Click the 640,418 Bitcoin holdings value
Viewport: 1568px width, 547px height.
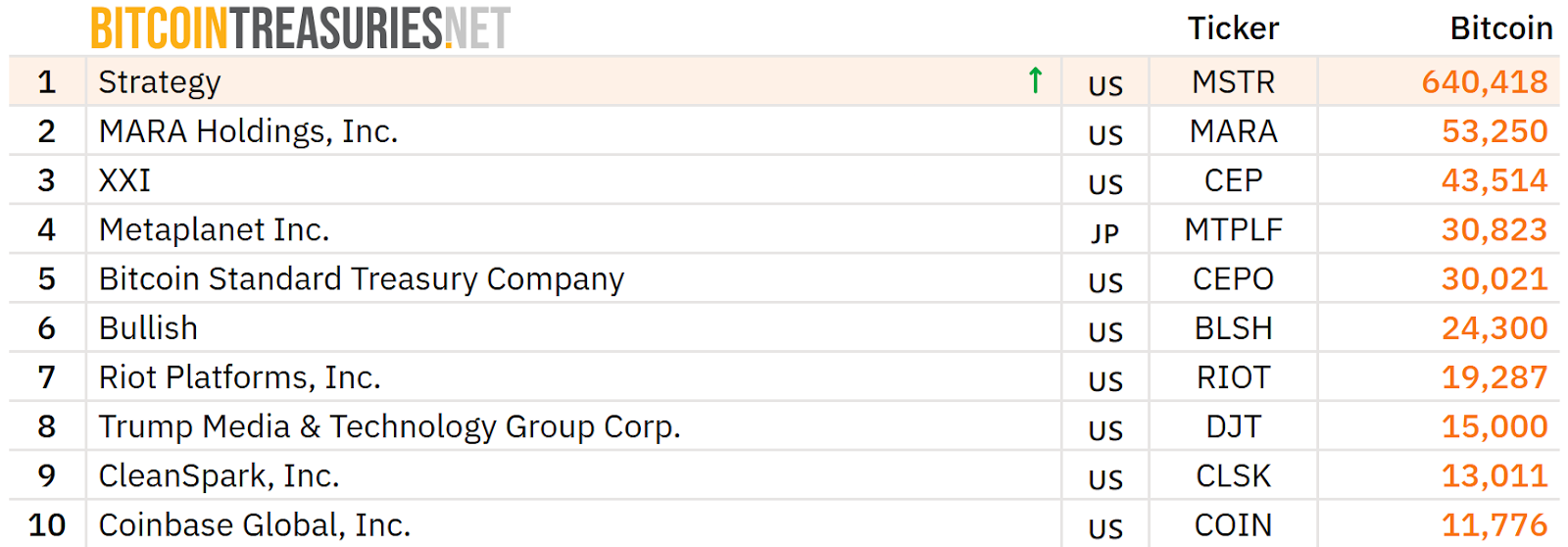[1484, 82]
